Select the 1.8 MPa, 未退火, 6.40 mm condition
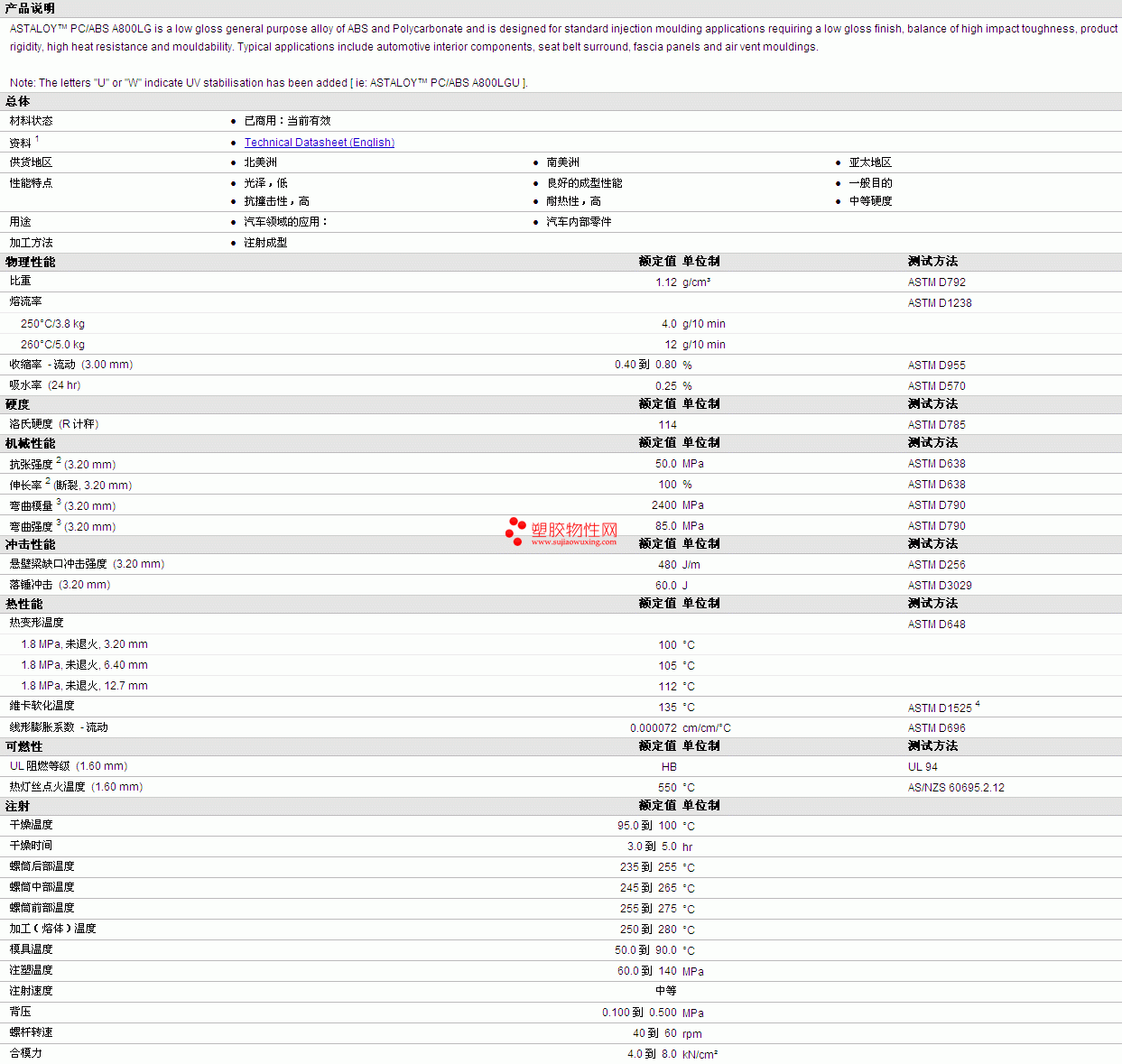The width and height of the screenshot is (1122, 1064). click(84, 665)
